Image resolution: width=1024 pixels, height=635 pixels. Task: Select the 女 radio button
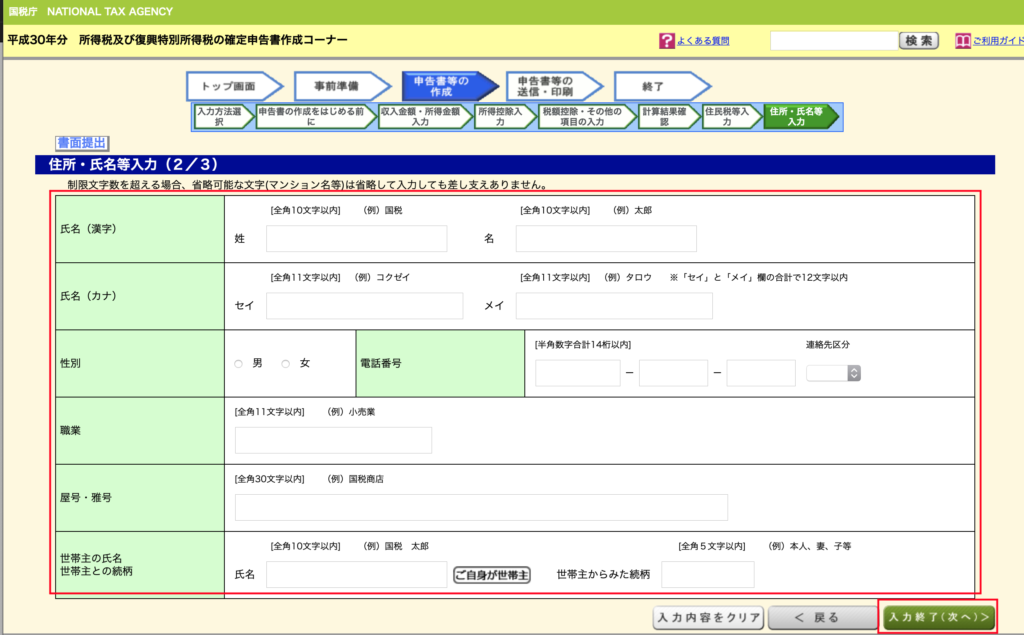click(286, 364)
